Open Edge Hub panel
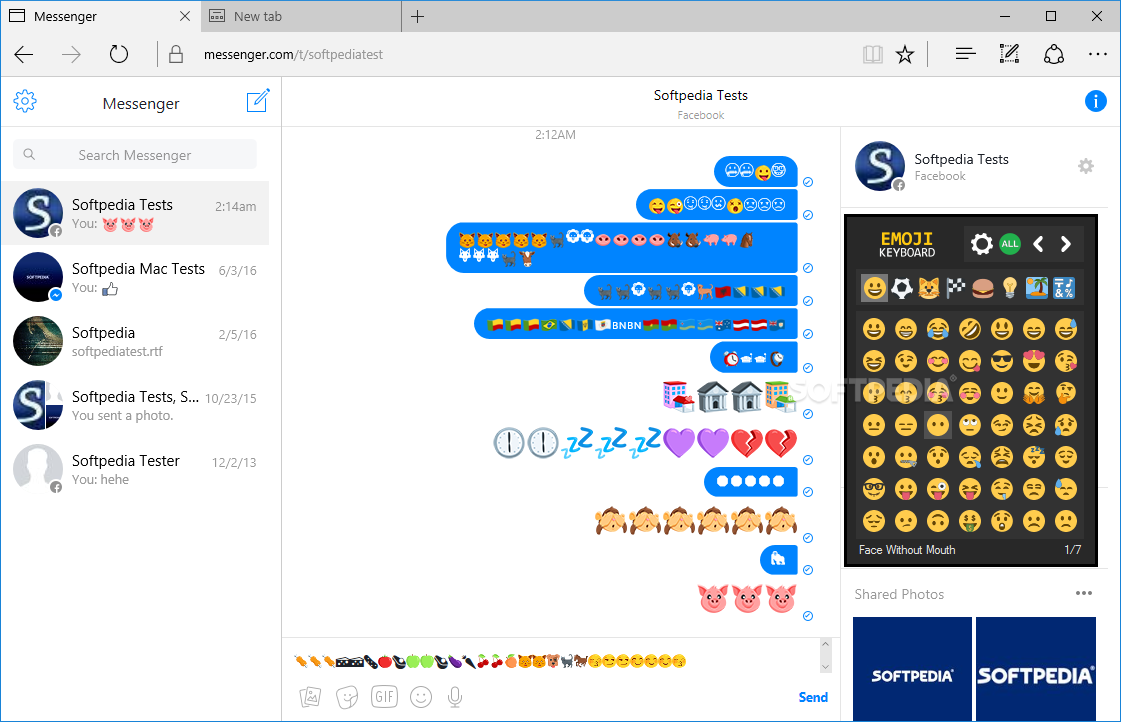1121x722 pixels. tap(965, 54)
